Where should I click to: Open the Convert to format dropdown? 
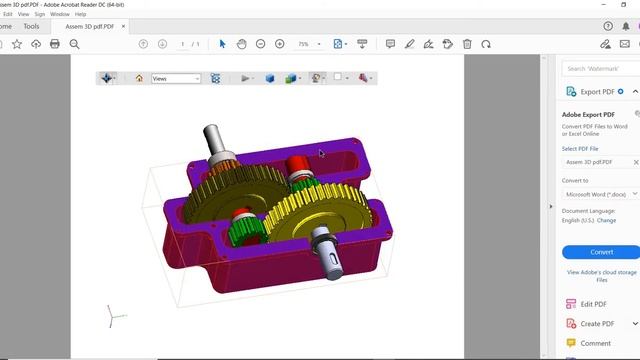click(601, 194)
